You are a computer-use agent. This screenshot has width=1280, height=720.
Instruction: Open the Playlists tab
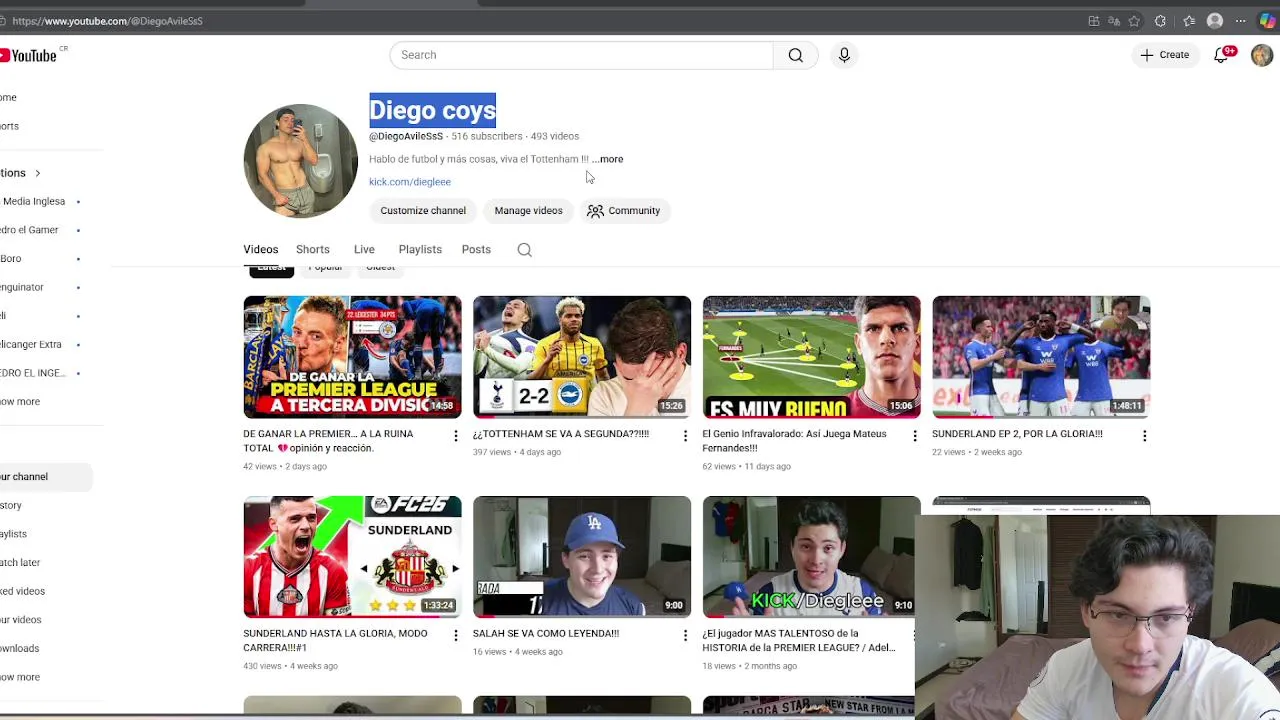tap(420, 250)
